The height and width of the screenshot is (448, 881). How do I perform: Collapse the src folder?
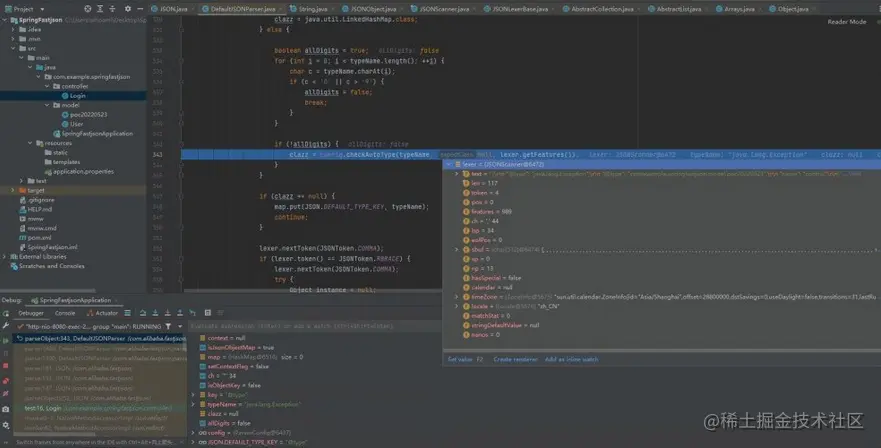(x=13, y=48)
